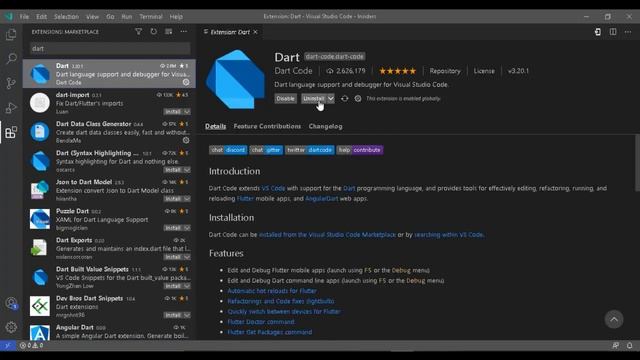
Task: Open Install dropdown for dart-import
Action: tap(187, 111)
